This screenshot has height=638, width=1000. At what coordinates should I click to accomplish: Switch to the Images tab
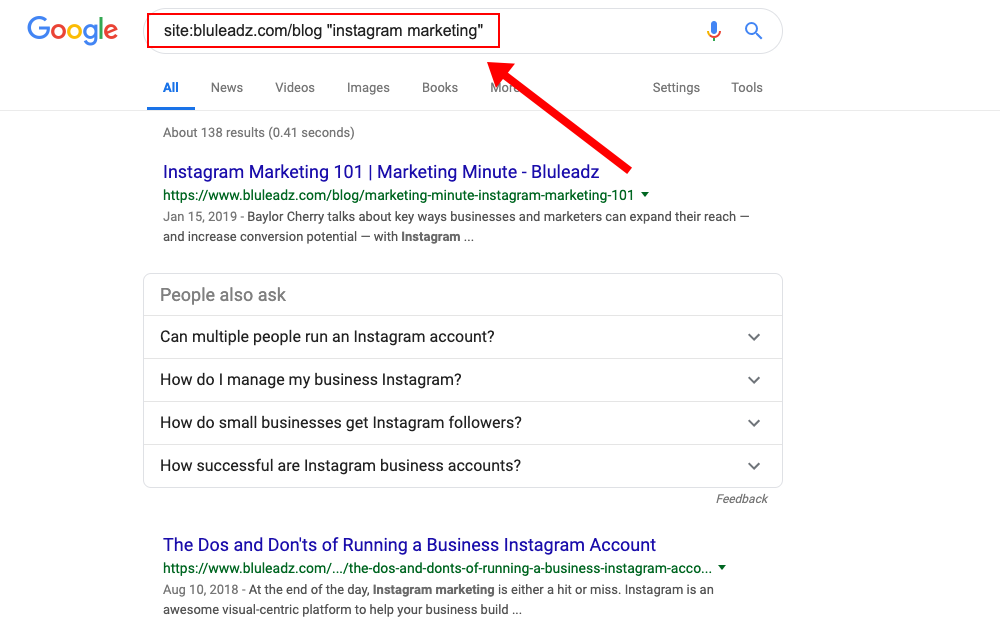pyautogui.click(x=368, y=88)
